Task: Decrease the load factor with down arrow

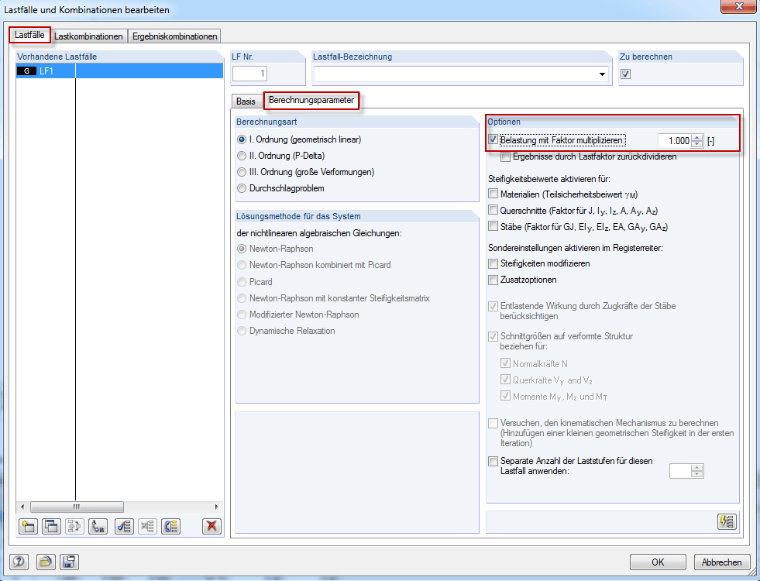Action: [x=697, y=144]
